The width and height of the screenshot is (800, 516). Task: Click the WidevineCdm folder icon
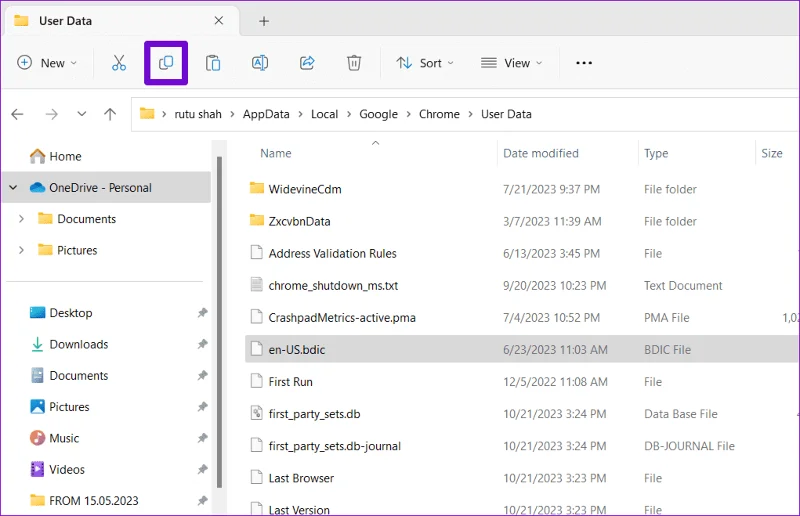point(257,188)
